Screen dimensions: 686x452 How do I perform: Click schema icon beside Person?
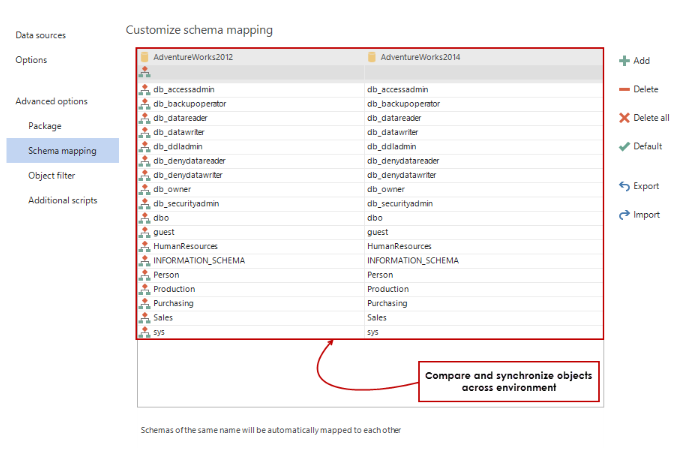144,275
